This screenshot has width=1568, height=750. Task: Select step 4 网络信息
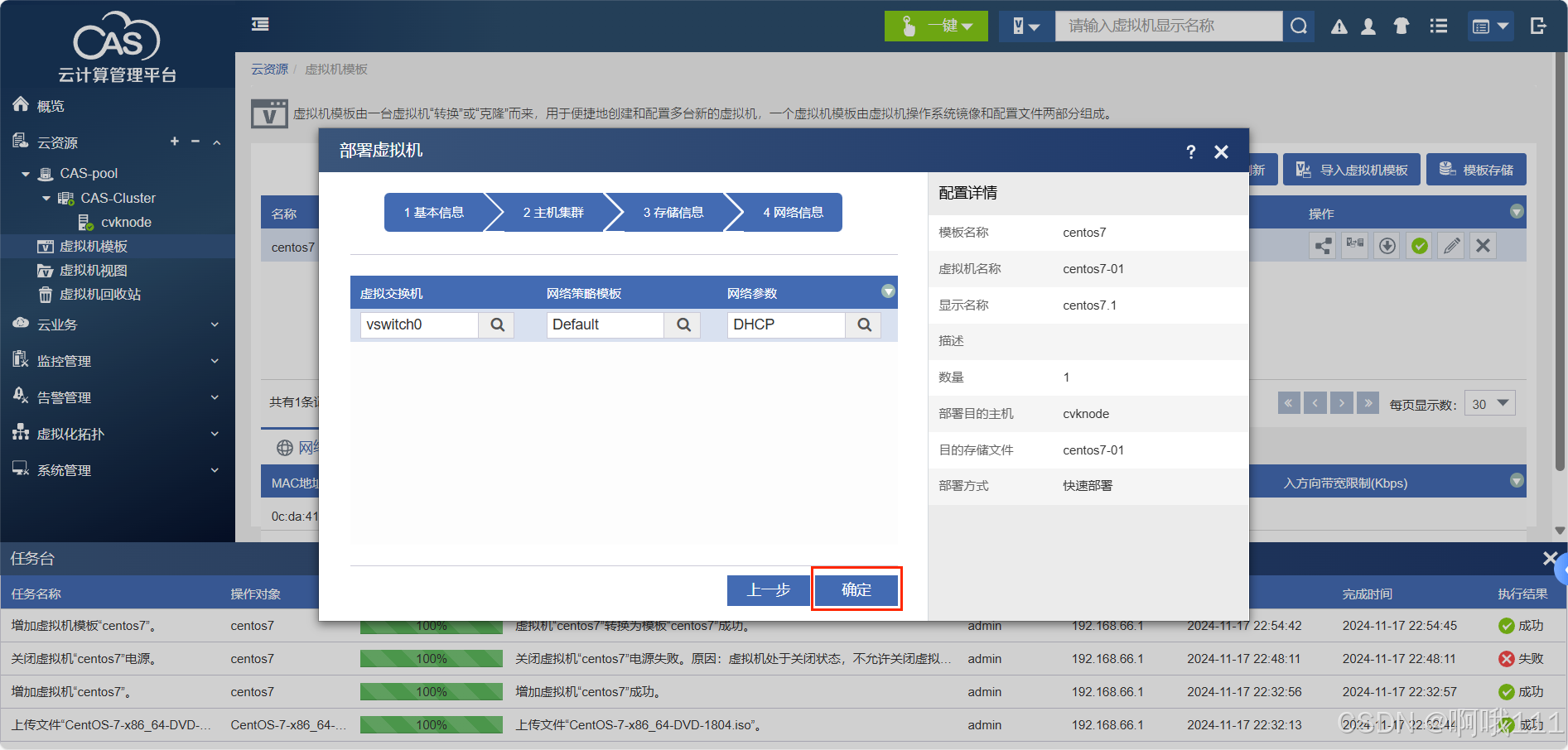pos(794,213)
